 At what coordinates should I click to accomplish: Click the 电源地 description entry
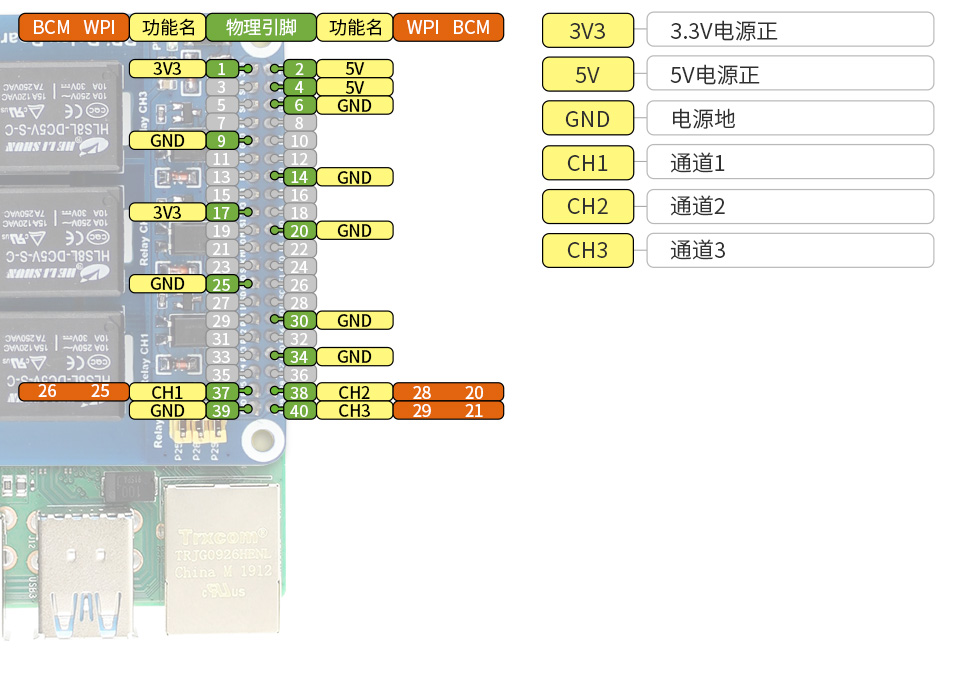(x=790, y=118)
